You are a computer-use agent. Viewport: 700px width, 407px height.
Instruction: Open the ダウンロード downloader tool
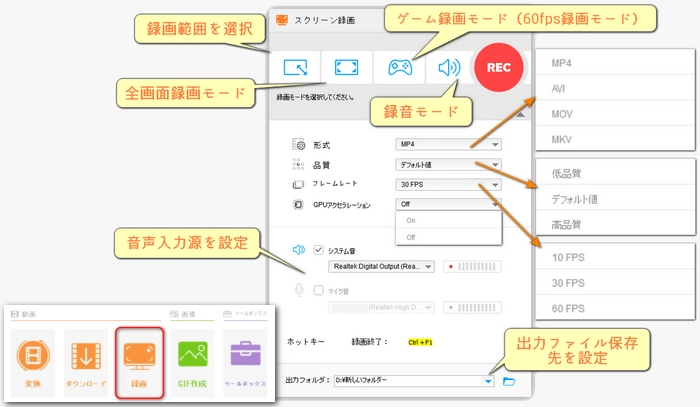[86, 360]
